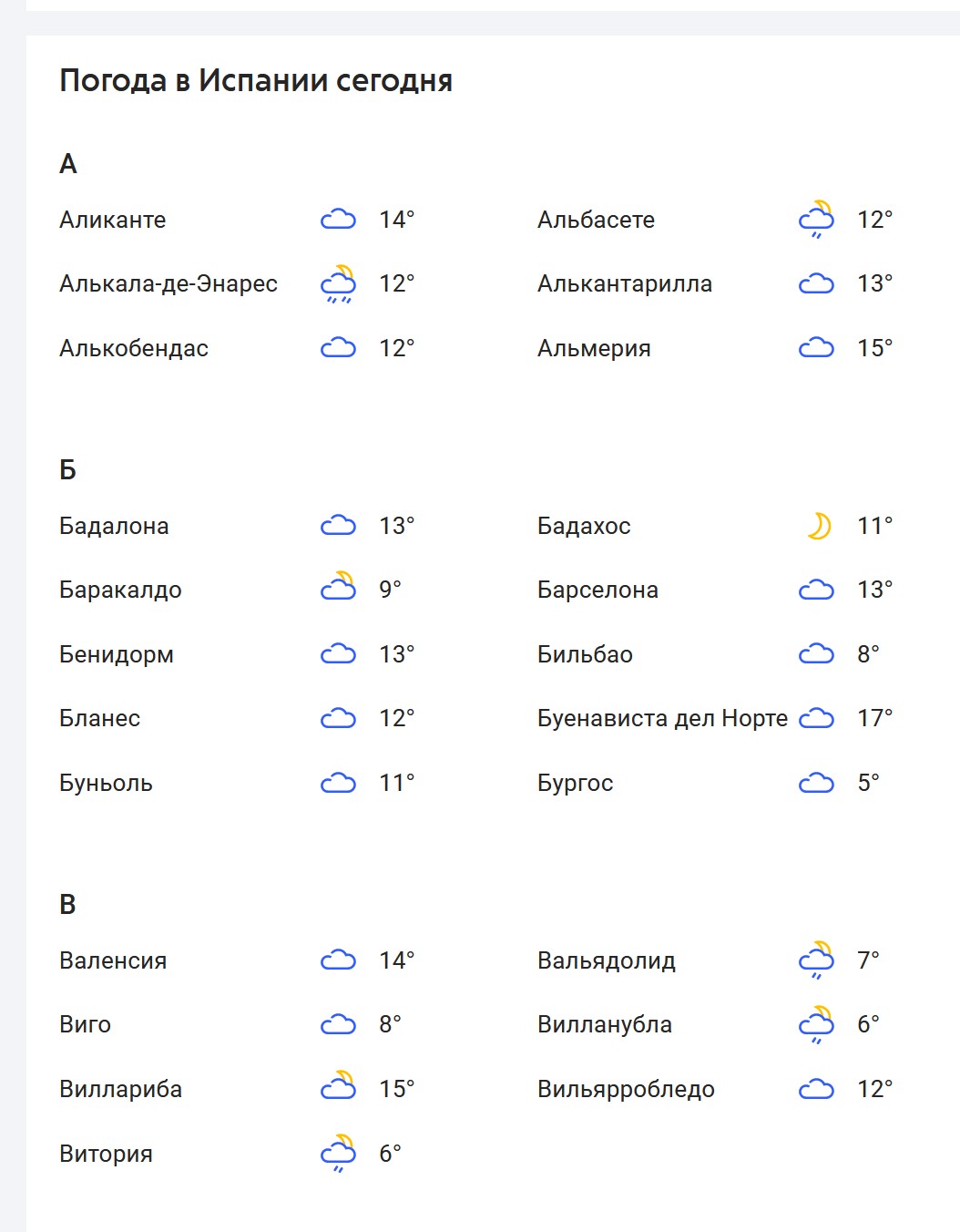960x1232 pixels.
Task: Click the crescent moon icon for Бадахос
Action: coord(819,526)
